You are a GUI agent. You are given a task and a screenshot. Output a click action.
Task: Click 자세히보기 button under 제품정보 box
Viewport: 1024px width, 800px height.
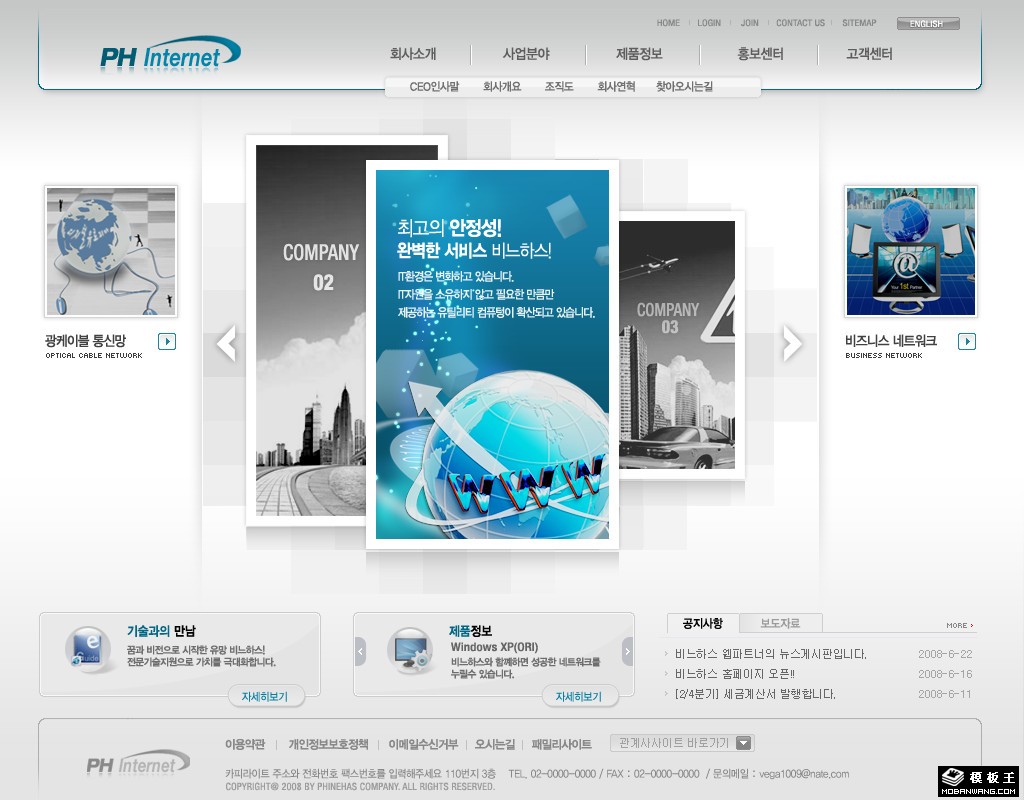pyautogui.click(x=579, y=697)
